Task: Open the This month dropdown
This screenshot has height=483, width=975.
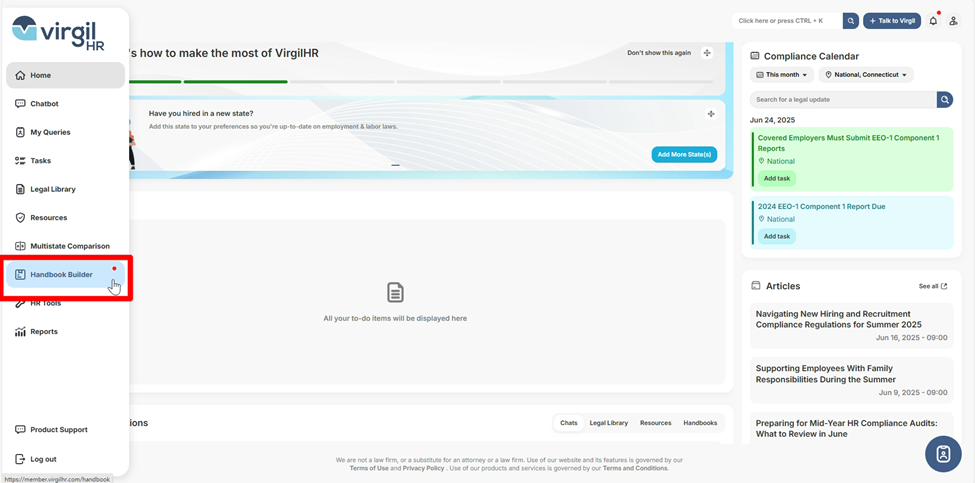Action: tap(782, 75)
